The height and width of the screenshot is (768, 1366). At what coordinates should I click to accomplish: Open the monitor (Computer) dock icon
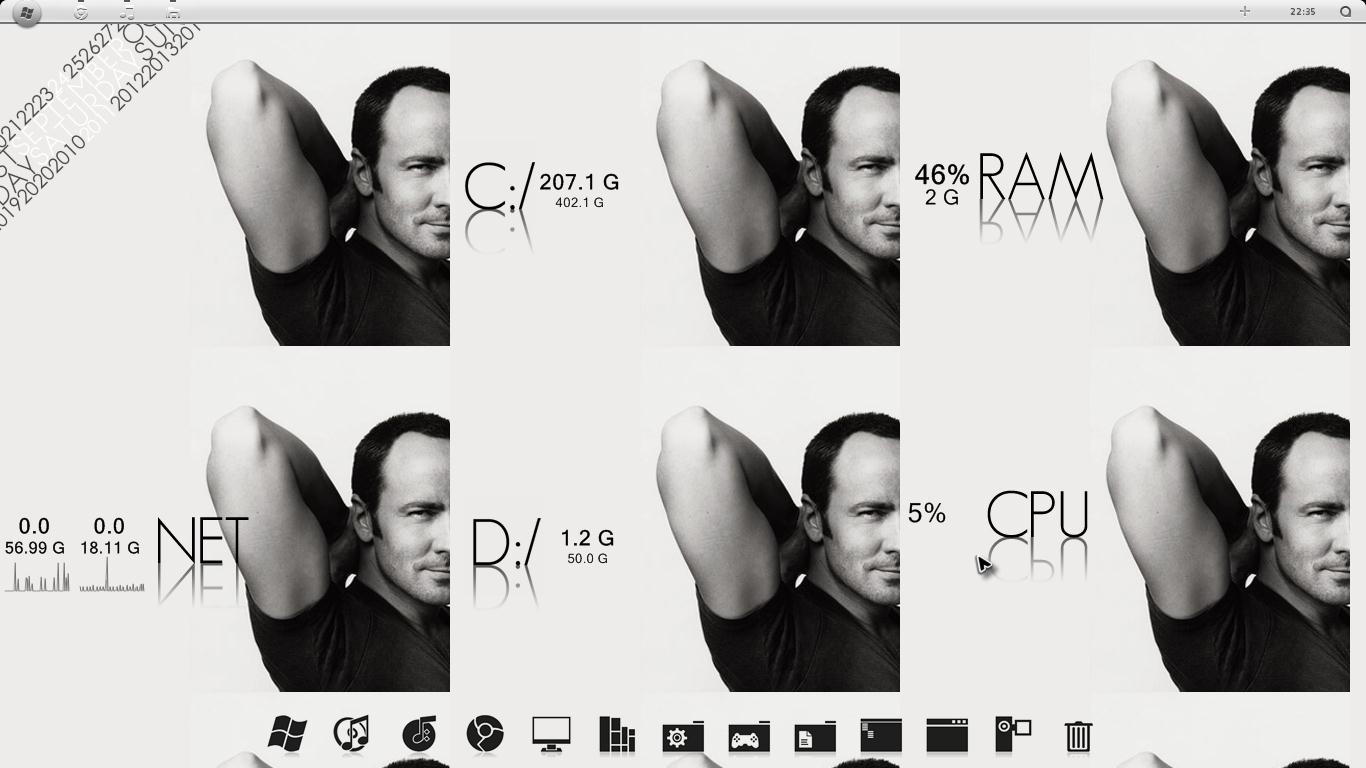click(x=551, y=734)
